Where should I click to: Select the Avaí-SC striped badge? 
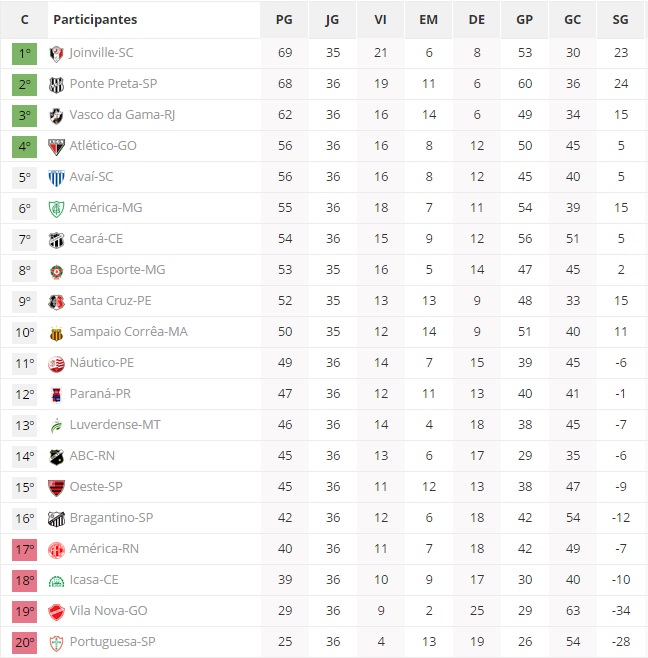[56, 178]
